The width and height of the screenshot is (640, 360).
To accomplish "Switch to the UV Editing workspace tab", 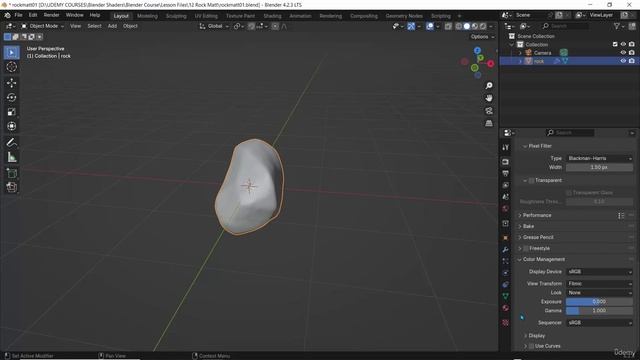I will pyautogui.click(x=206, y=16).
